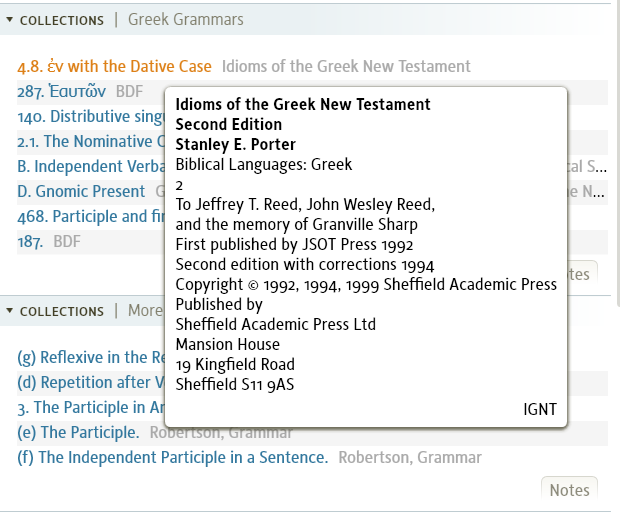Screen dimensions: 620x512
Task: Open the '187.' BDF entry
Action: [x=30, y=242]
